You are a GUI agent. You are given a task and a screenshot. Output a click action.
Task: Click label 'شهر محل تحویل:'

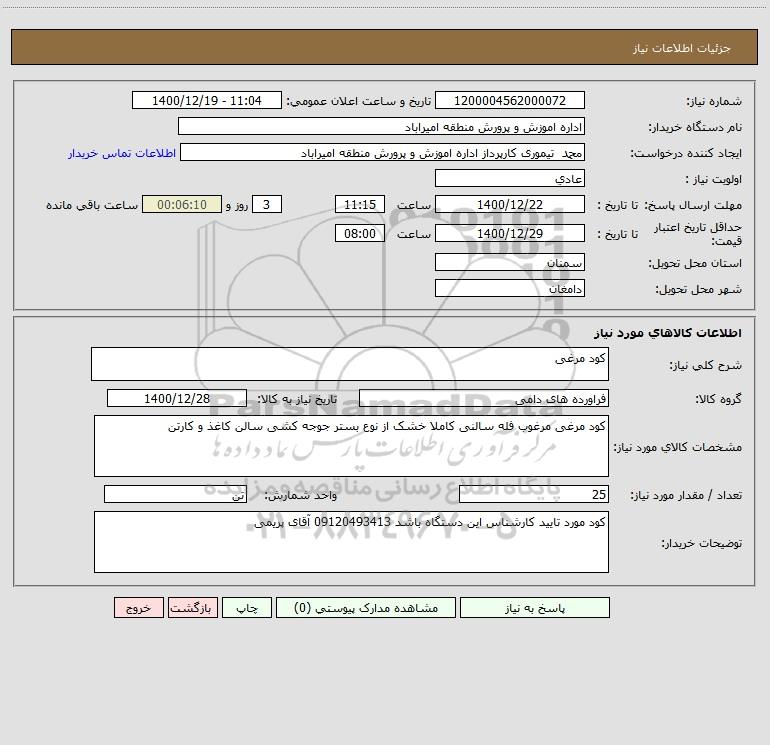point(698,289)
